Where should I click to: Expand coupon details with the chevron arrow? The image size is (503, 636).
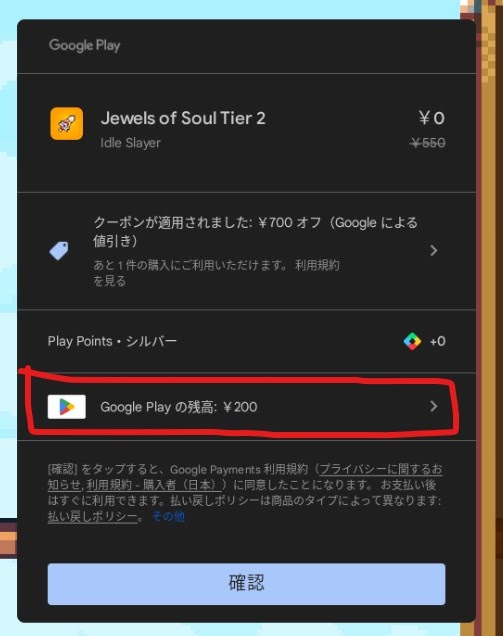[x=434, y=250]
